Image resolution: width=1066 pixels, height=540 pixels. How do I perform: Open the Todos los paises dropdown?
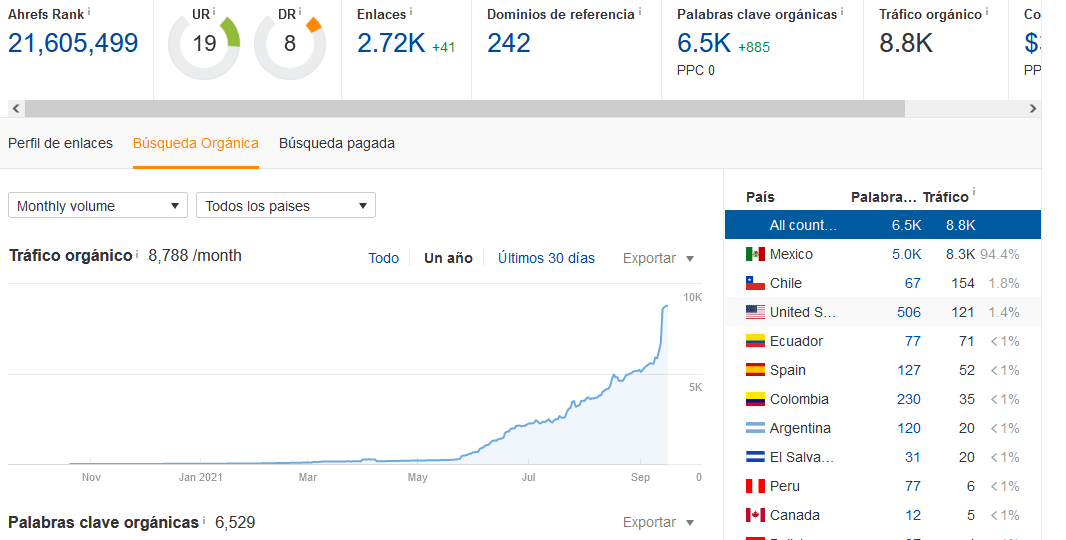[x=286, y=206]
